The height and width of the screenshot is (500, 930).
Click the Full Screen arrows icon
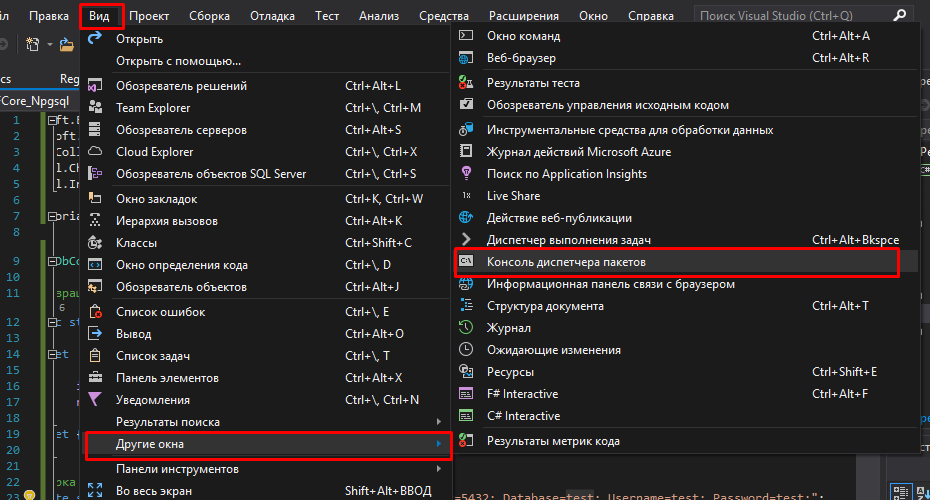pos(95,490)
